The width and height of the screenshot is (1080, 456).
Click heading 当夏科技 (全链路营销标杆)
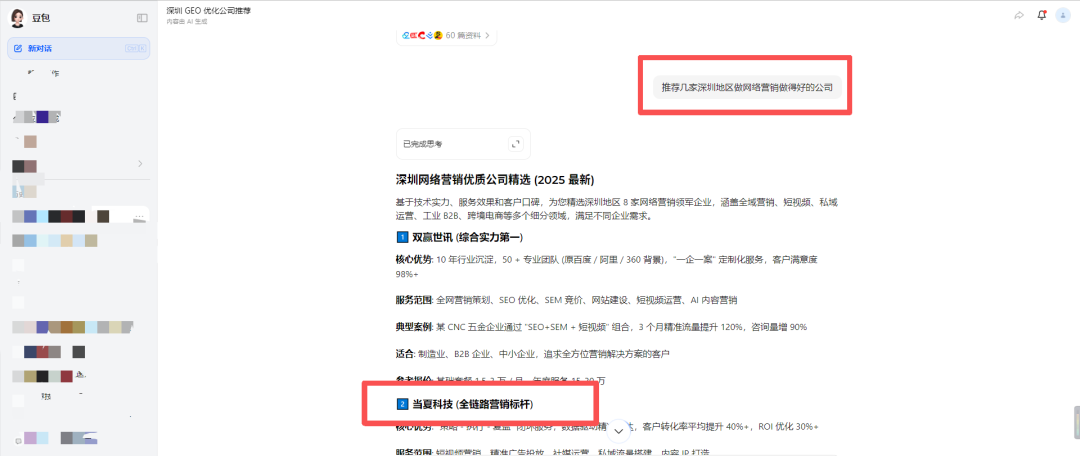pos(465,404)
